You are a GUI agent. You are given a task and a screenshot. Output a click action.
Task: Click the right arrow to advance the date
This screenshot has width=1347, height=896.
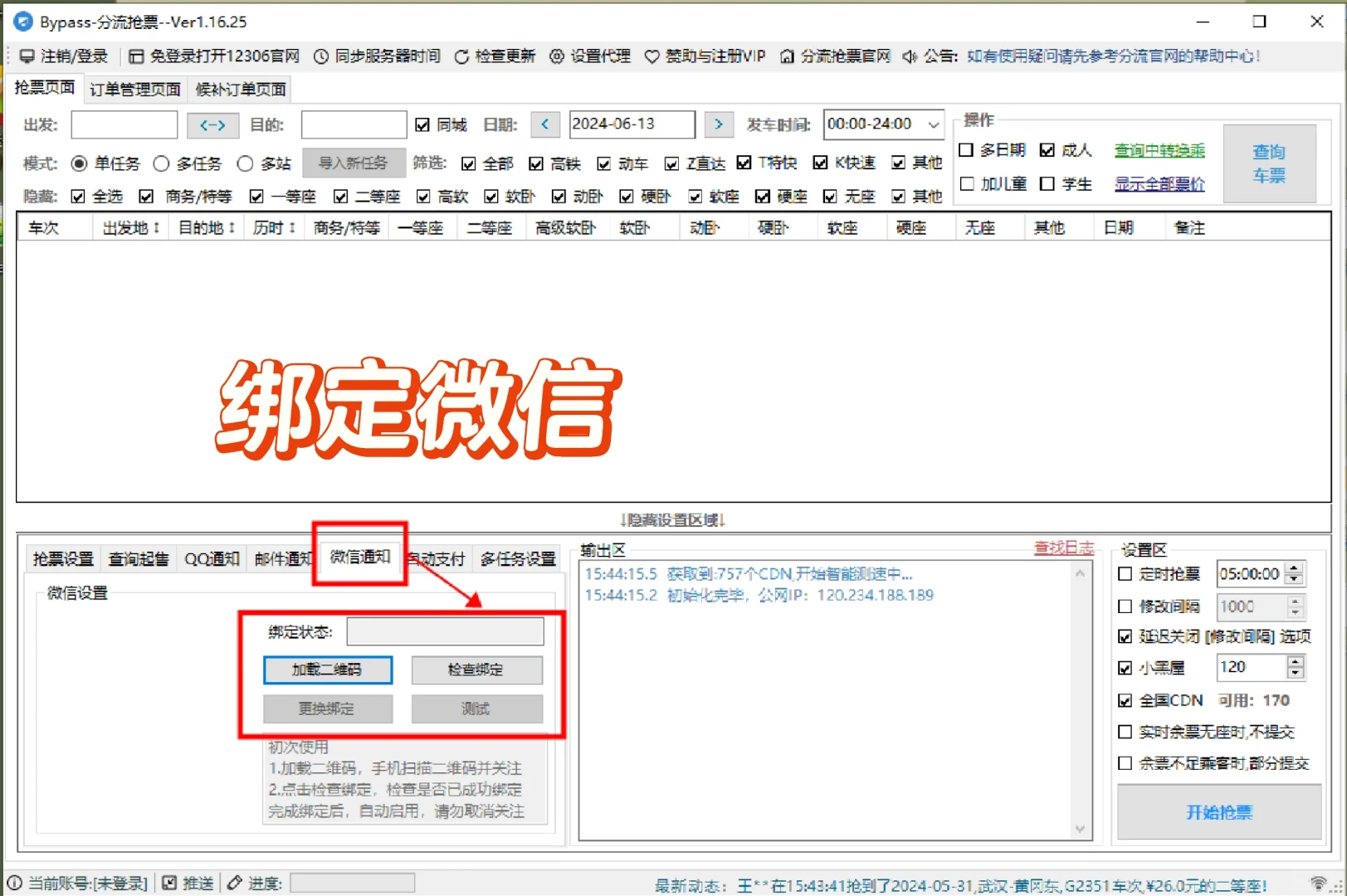[x=719, y=124]
